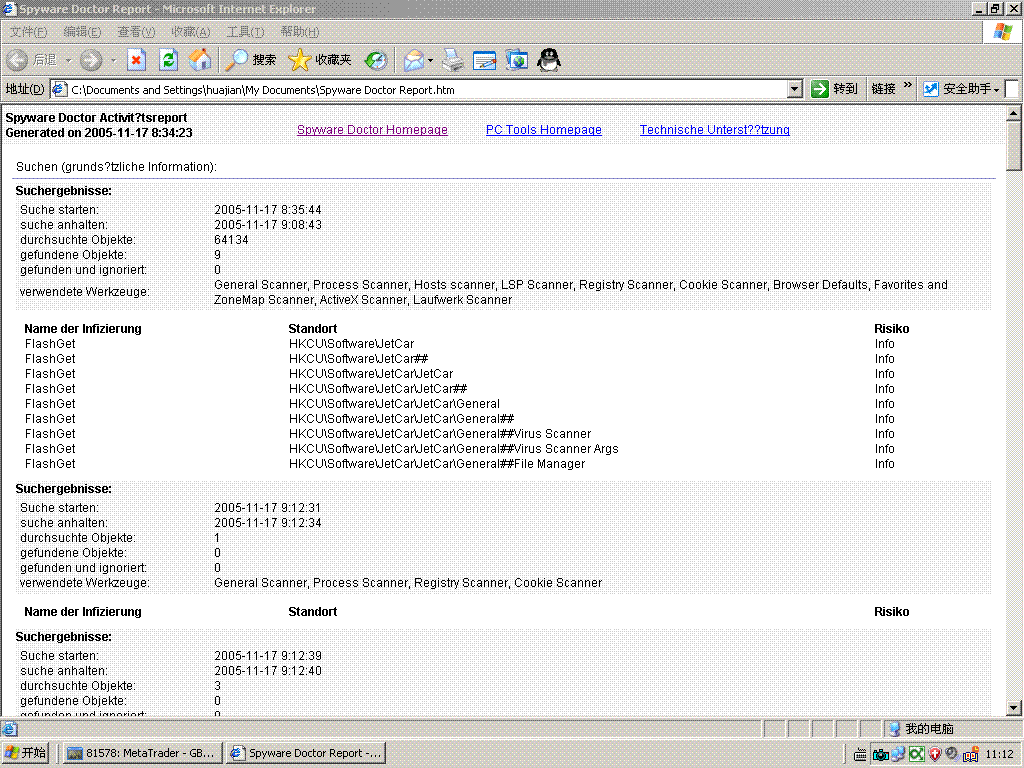Expand the Back button history arrow

[67, 60]
